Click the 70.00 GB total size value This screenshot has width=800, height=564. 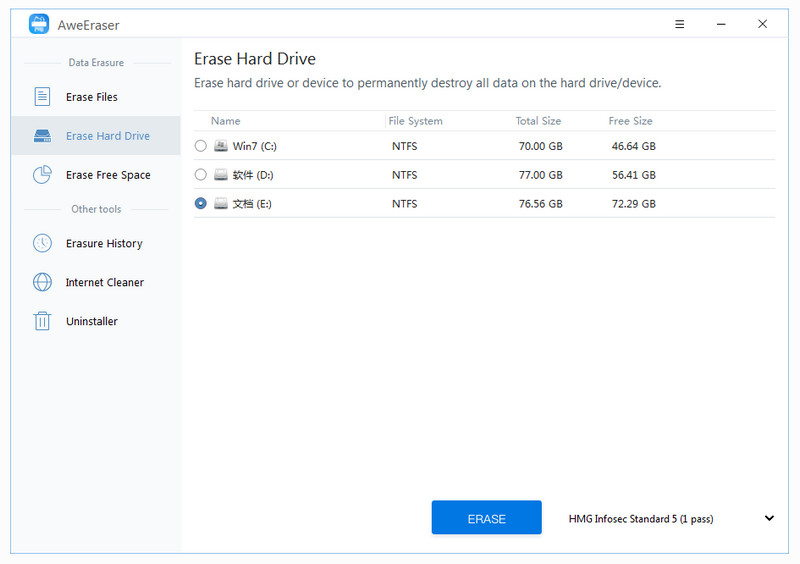point(540,146)
